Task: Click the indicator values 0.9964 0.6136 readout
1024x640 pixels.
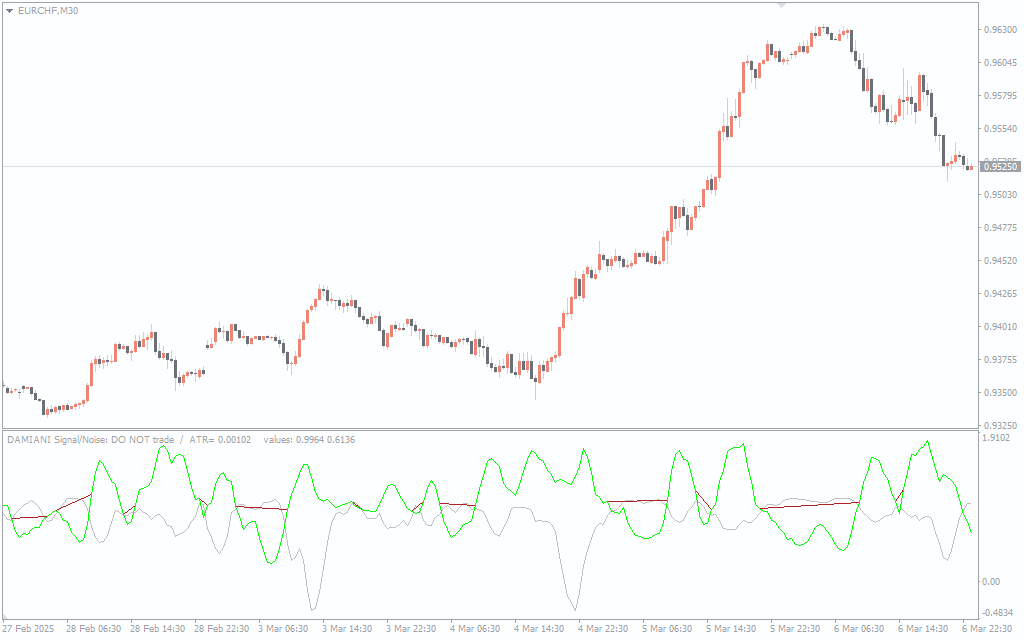Action: click(x=309, y=440)
